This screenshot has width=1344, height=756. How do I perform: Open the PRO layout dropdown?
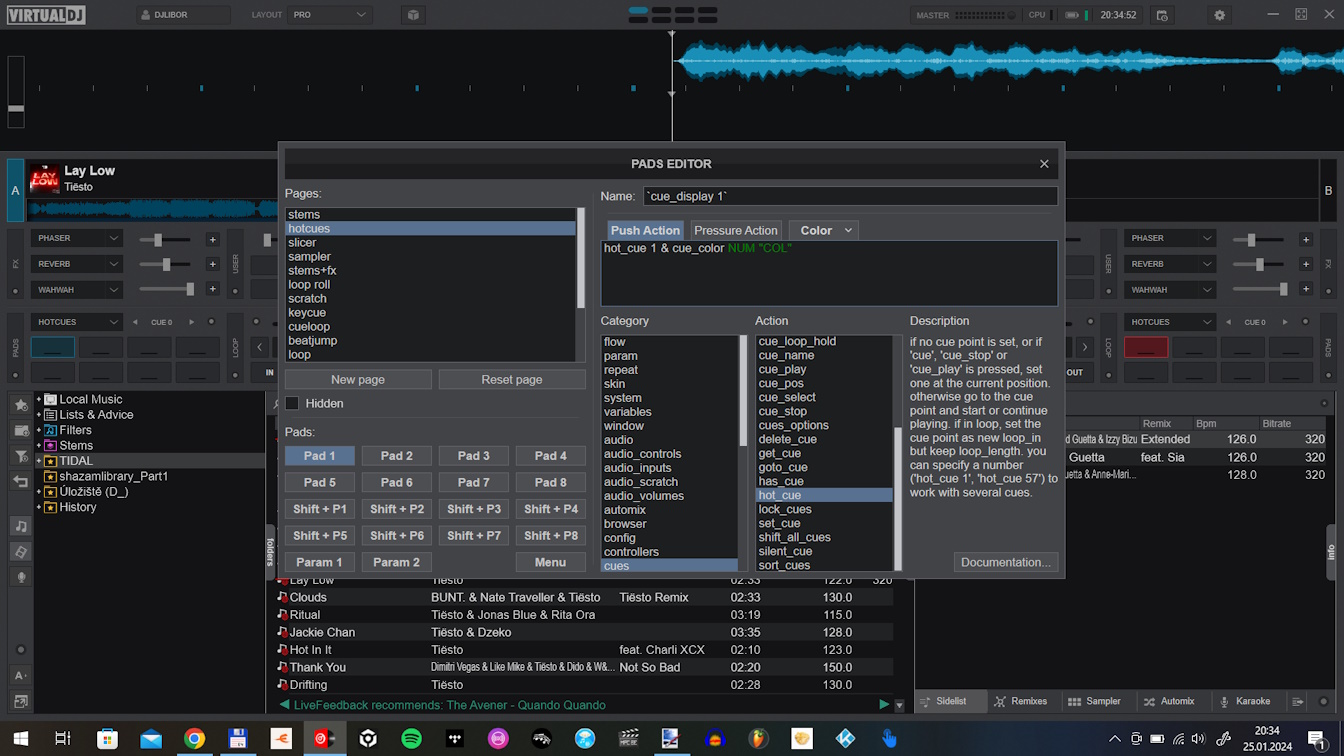(331, 15)
